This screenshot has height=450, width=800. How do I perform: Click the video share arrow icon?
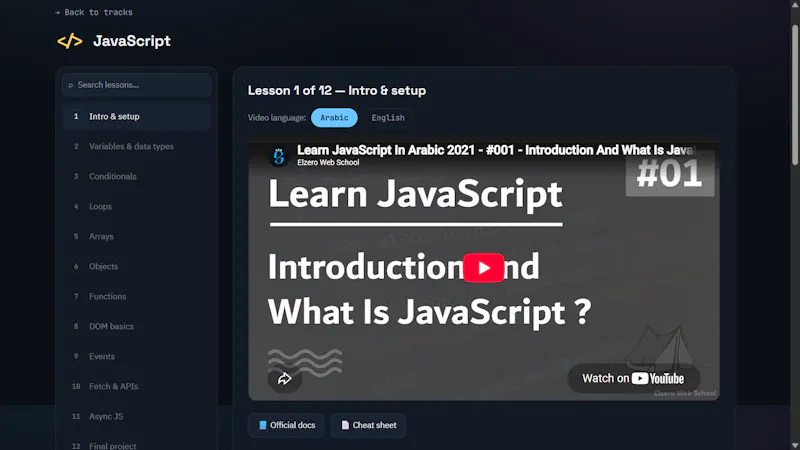pyautogui.click(x=285, y=379)
